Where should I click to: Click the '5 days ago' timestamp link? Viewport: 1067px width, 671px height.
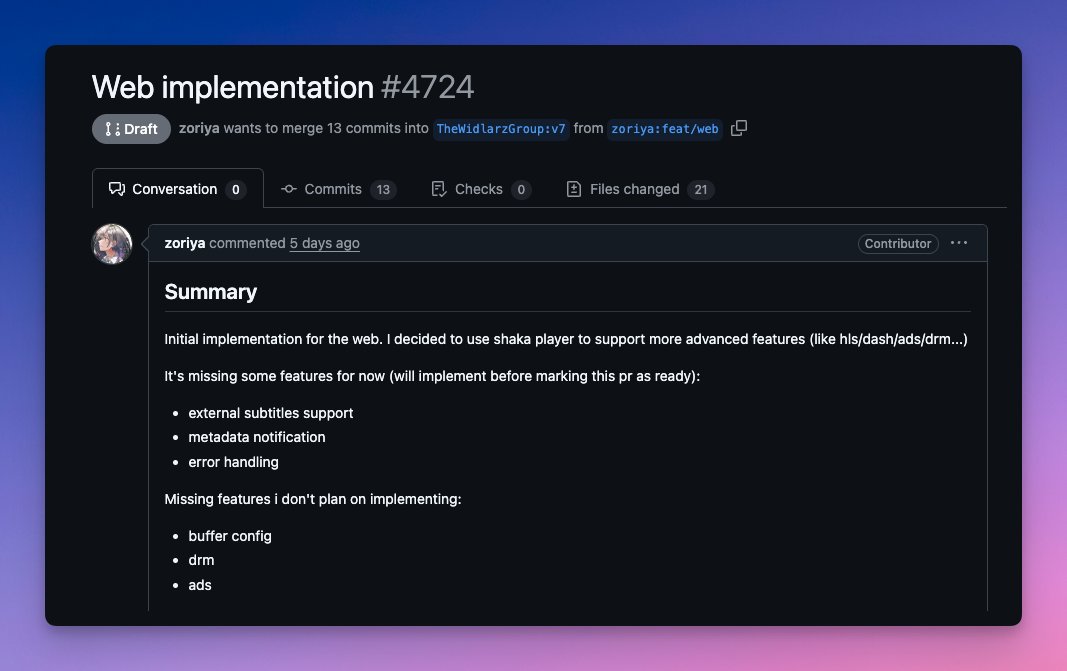[x=325, y=243]
